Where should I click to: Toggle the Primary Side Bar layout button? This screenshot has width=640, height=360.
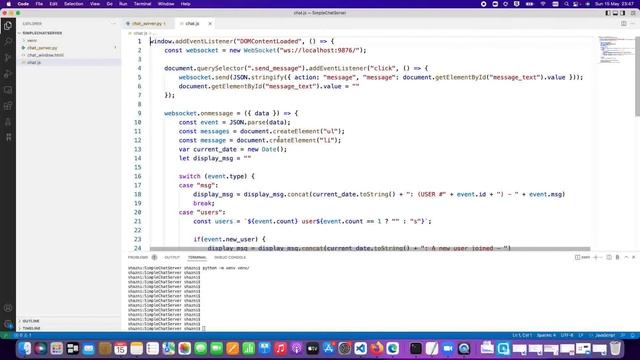(608, 13)
